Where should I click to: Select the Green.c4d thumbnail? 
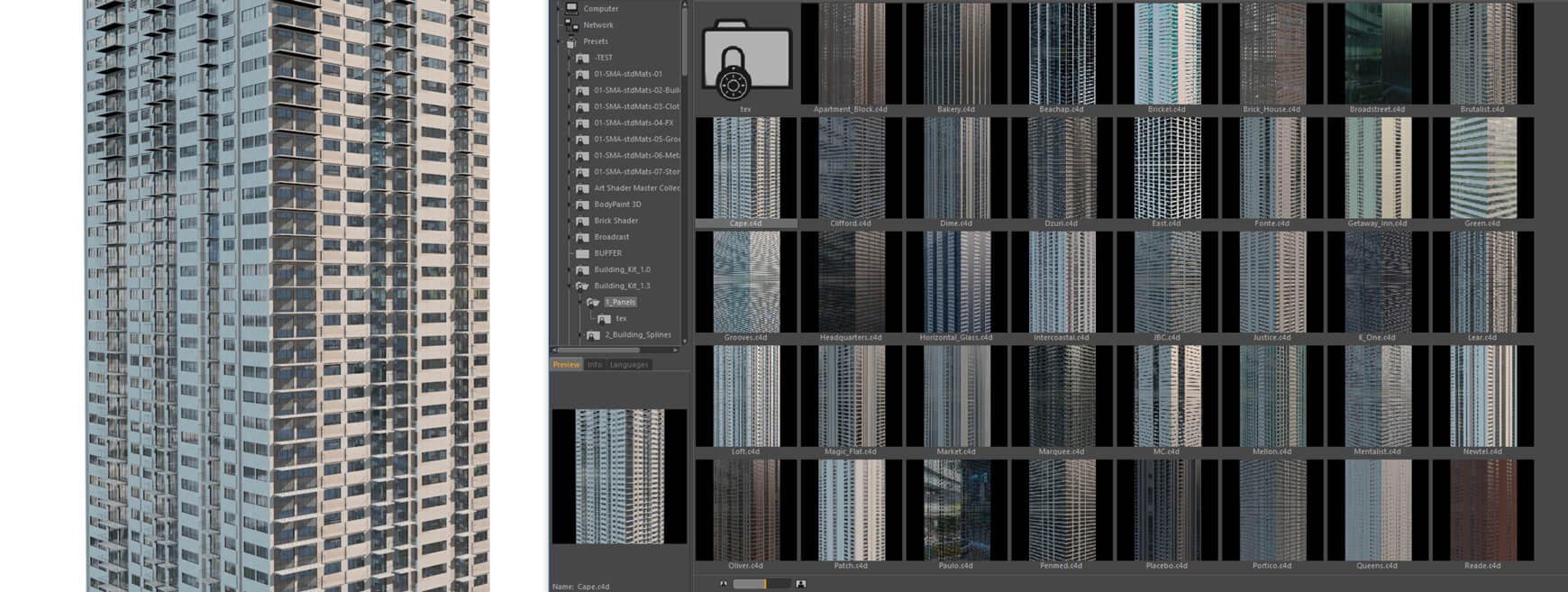click(x=1483, y=168)
